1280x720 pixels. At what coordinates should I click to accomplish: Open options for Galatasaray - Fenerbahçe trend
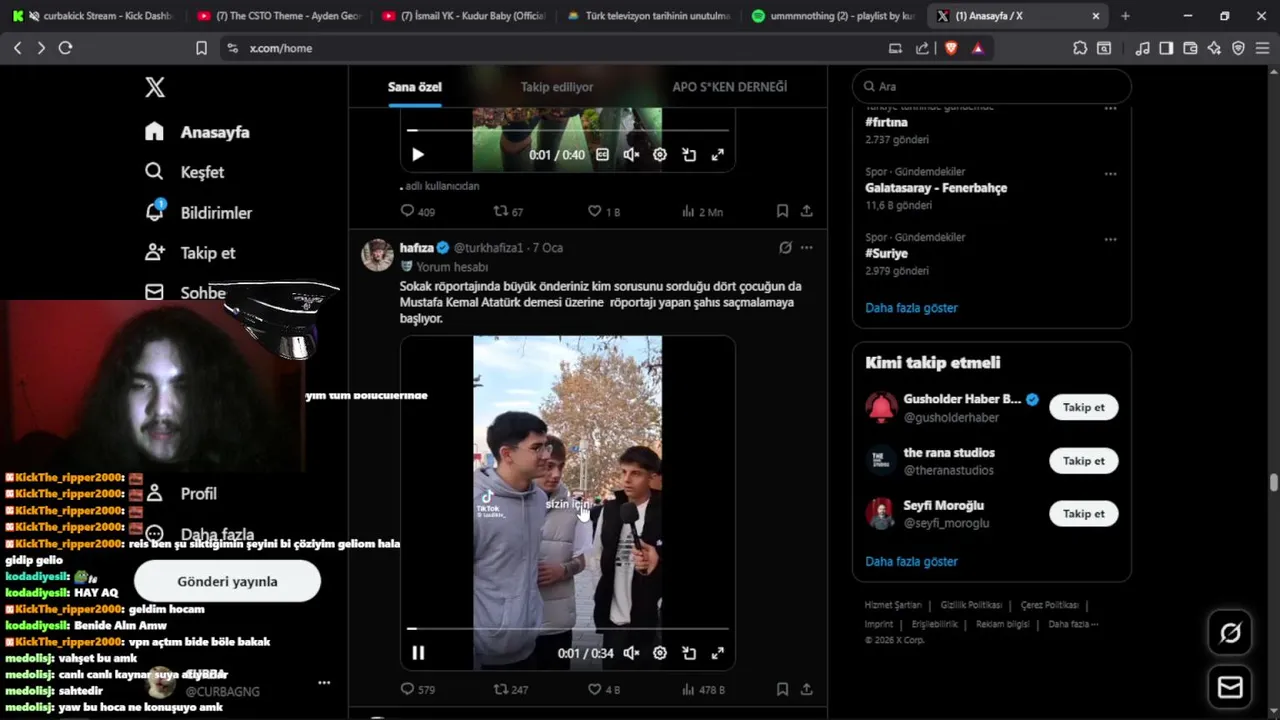click(1110, 174)
